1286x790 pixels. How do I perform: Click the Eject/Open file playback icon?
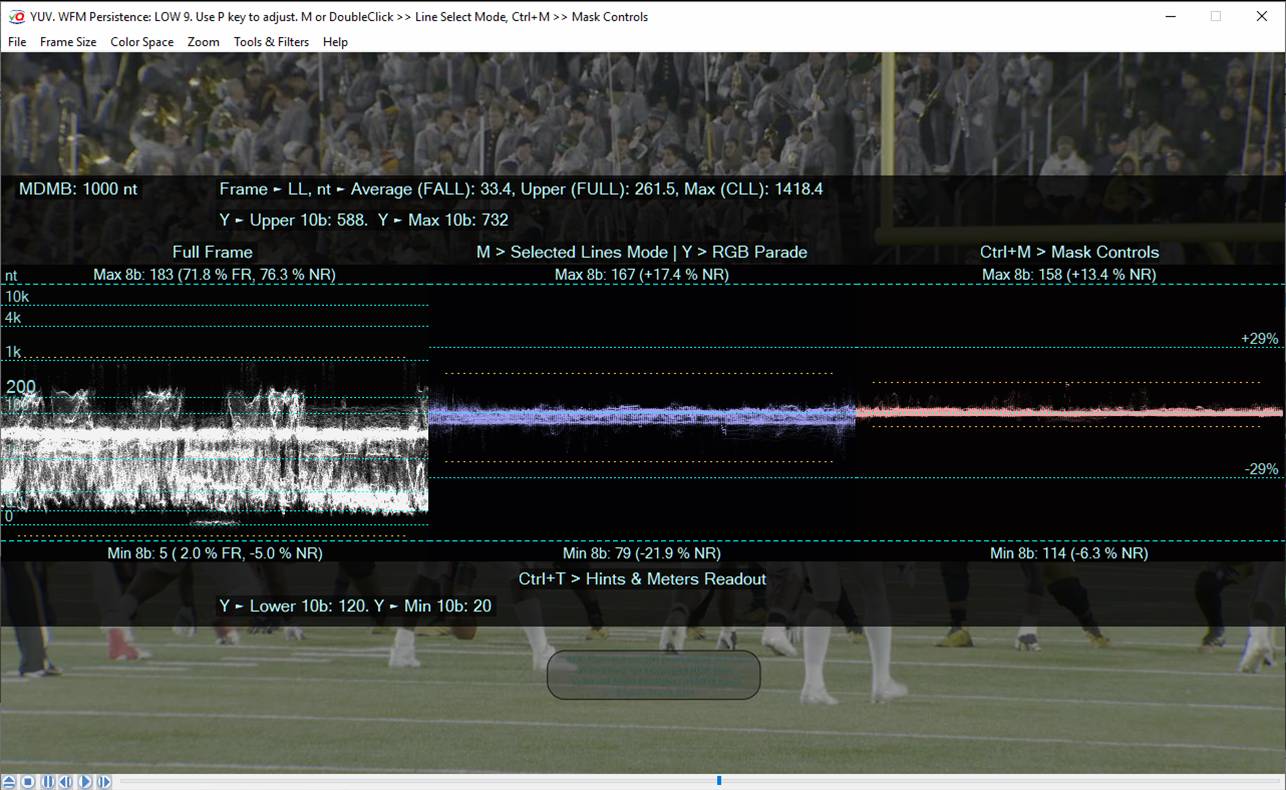[x=9, y=782]
